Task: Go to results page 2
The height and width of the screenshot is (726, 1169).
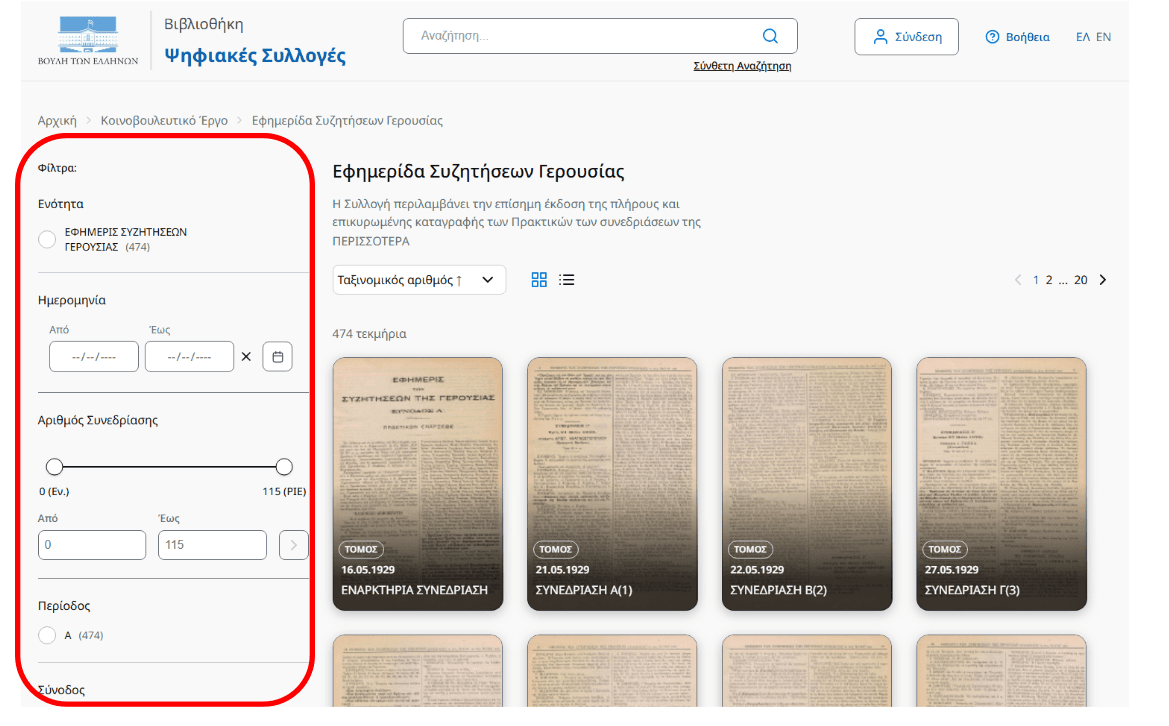Action: pos(1049,280)
